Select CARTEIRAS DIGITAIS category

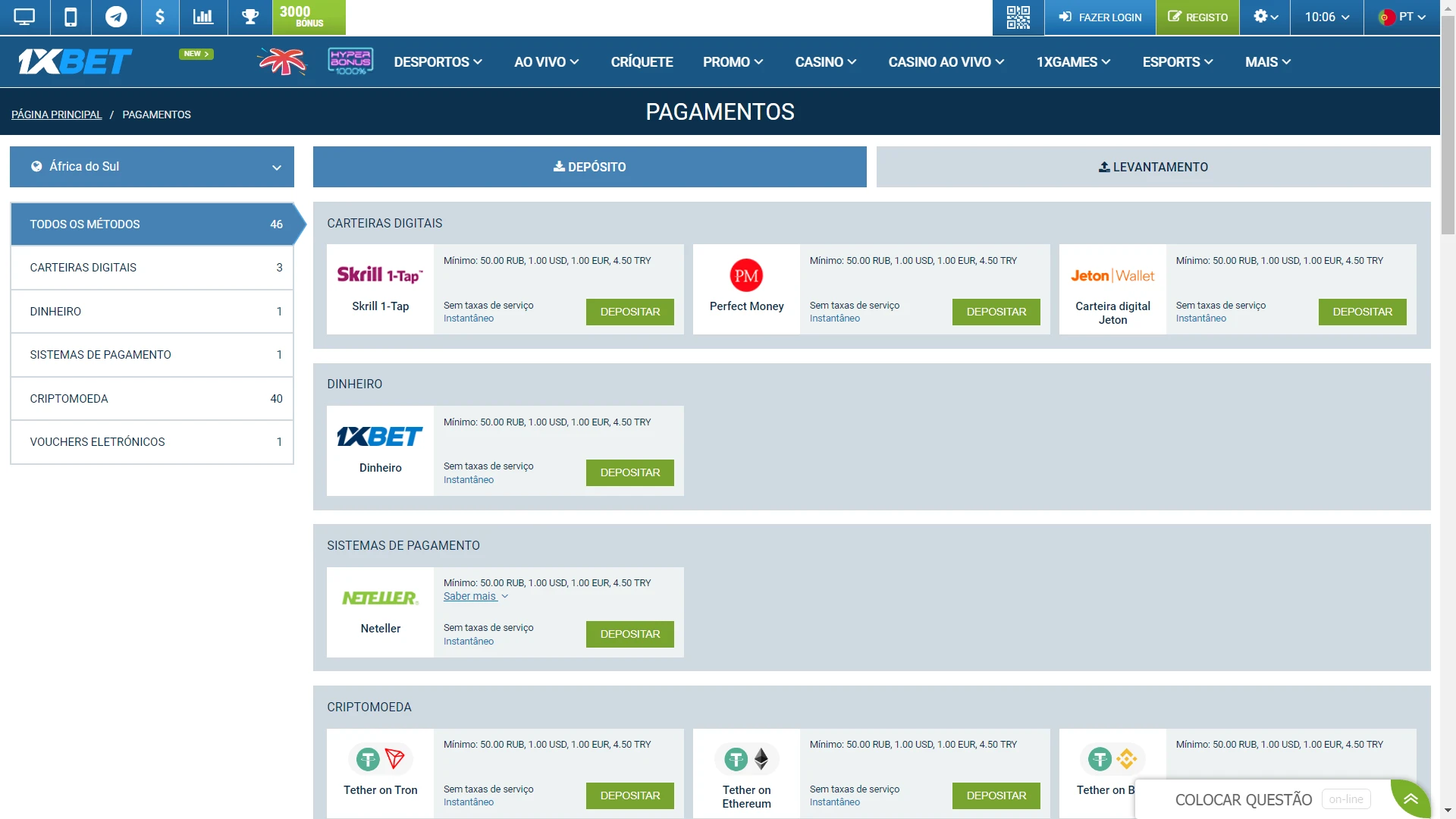(x=152, y=268)
